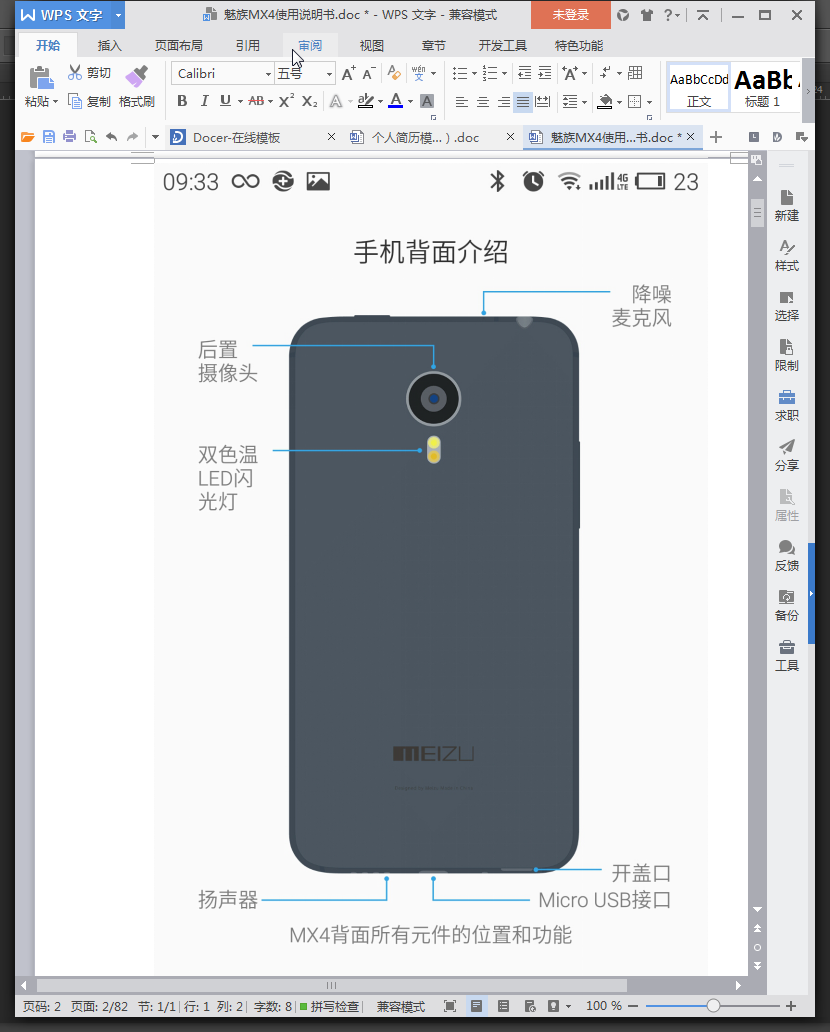This screenshot has height=1032, width=830.
Task: Click the 分享 share icon in right sidebar
Action: (x=786, y=455)
